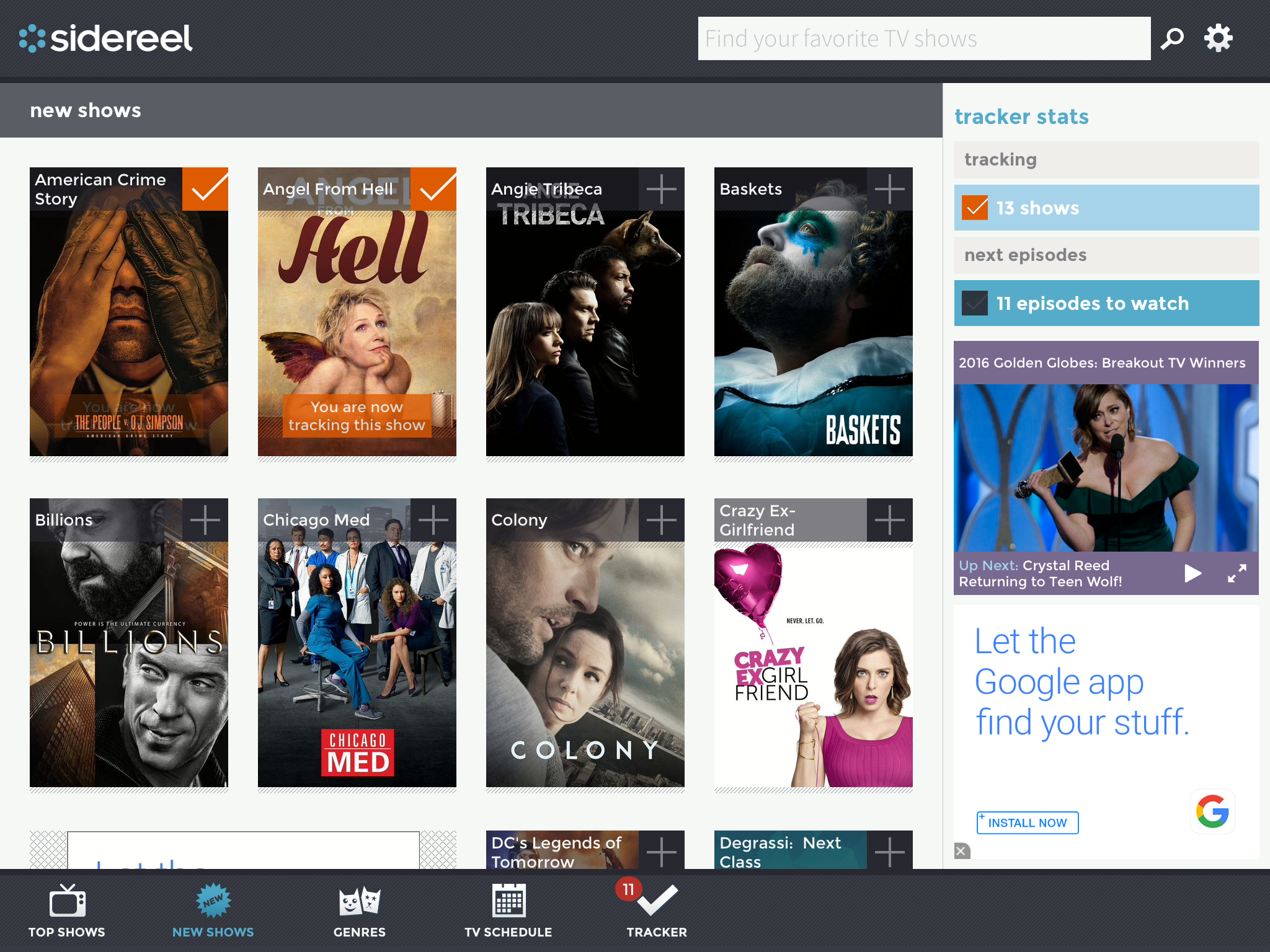1270x952 pixels.
Task: Click Golden Globes video thumbnail
Action: pos(1106,468)
